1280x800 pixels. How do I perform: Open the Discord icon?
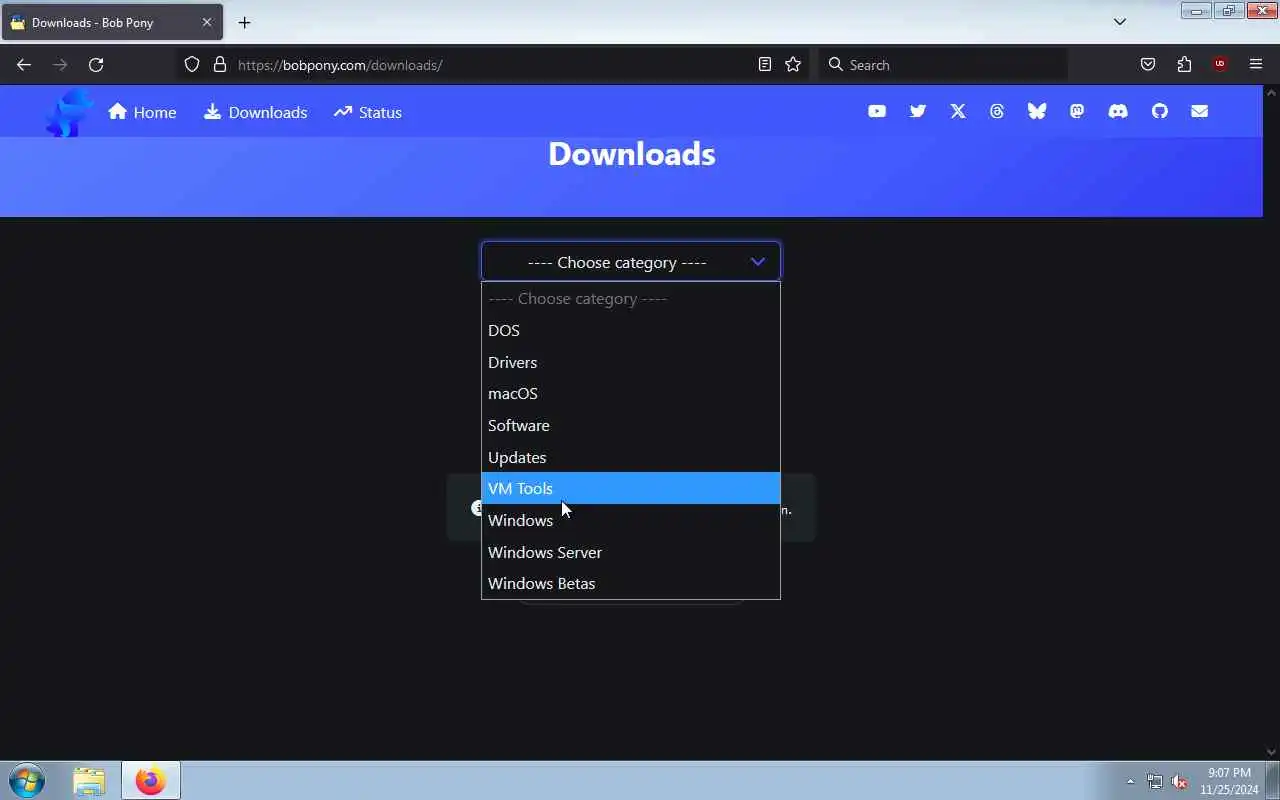[1118, 112]
